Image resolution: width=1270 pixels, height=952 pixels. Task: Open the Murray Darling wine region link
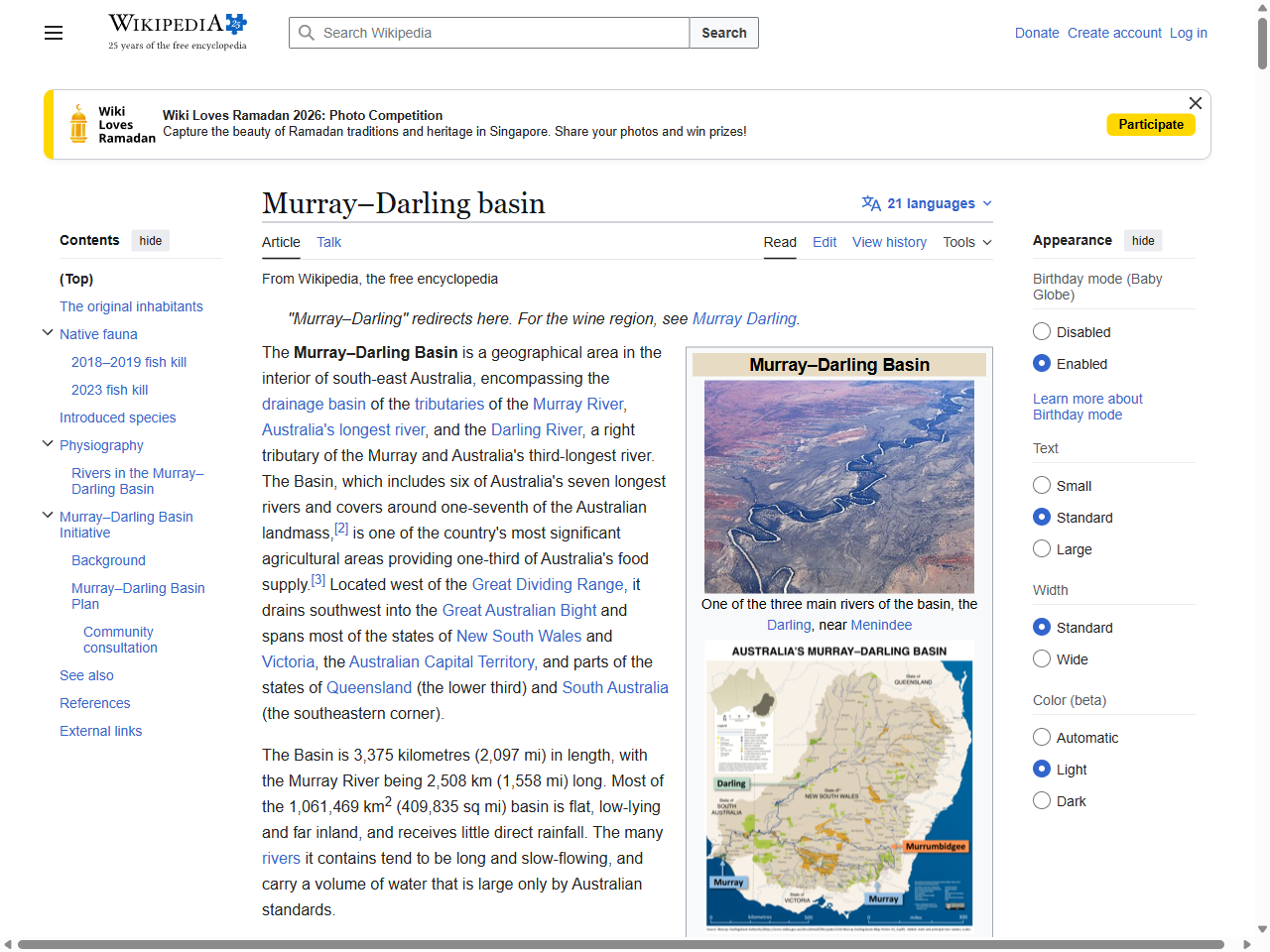click(744, 318)
